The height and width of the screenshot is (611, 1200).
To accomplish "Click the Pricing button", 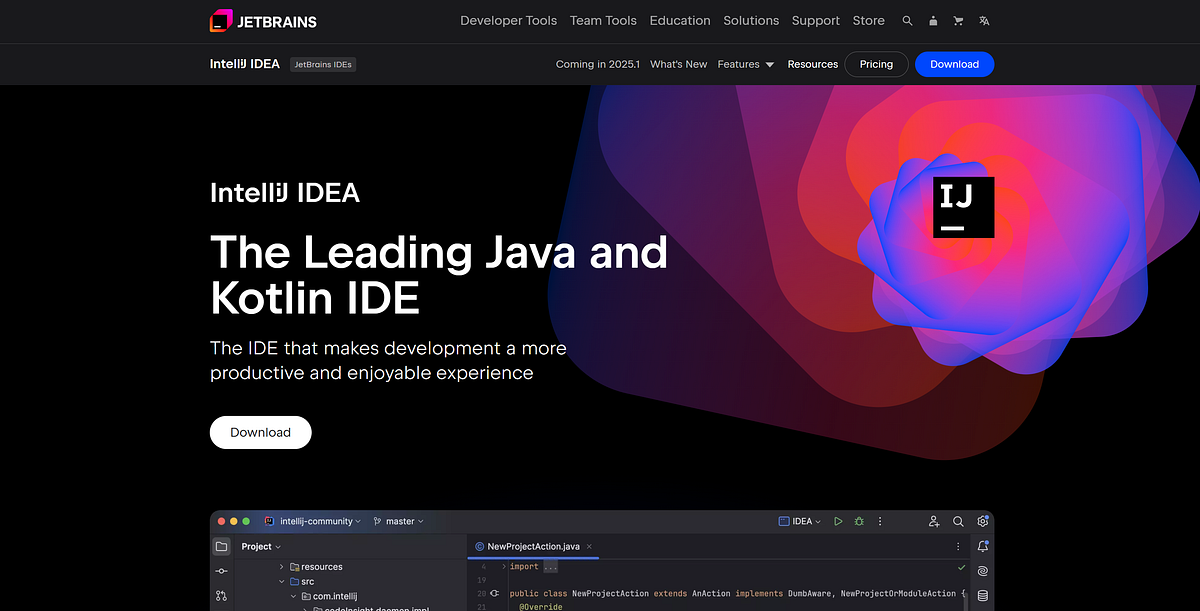I will [x=876, y=63].
